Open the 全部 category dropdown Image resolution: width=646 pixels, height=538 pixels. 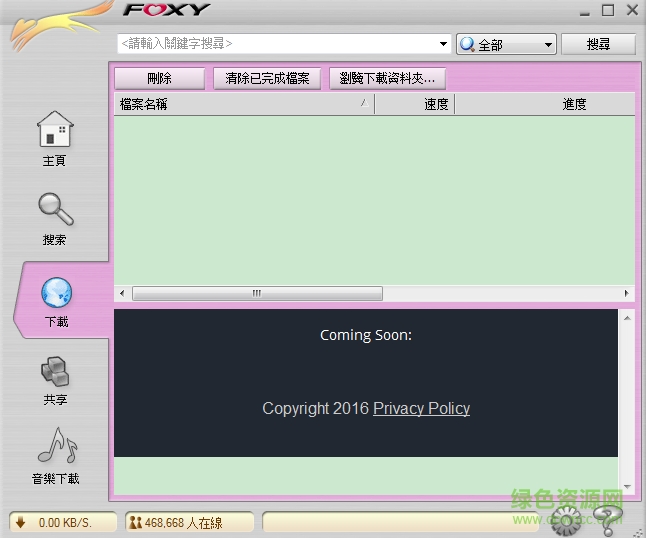tap(506, 45)
